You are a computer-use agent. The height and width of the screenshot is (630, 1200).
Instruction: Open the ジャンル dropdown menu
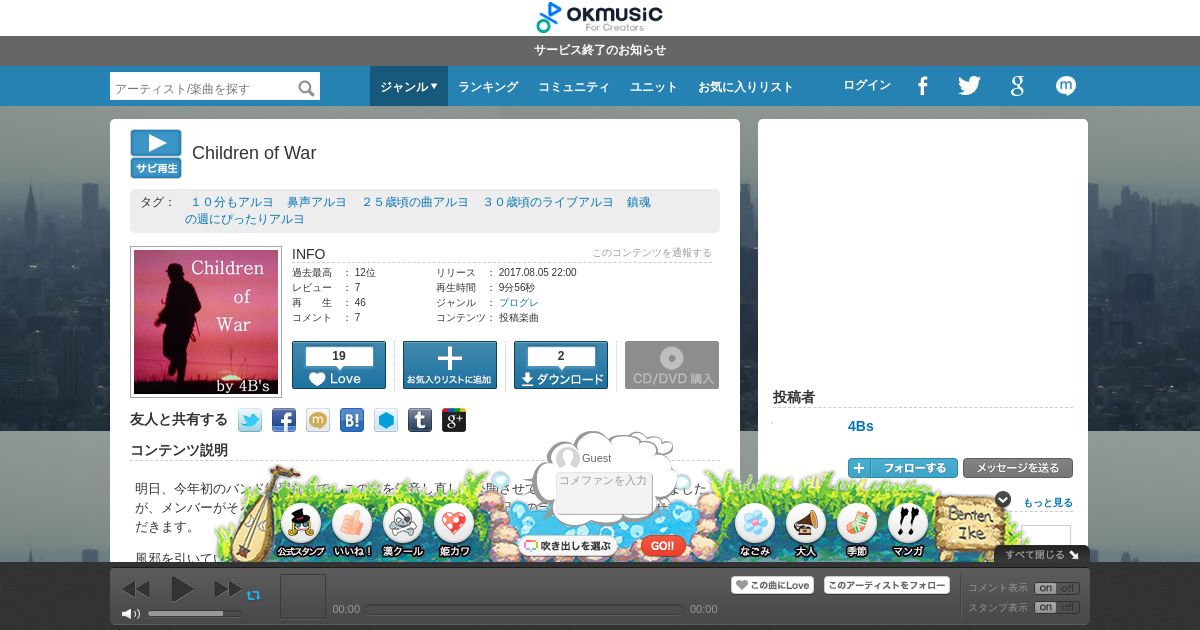click(409, 86)
